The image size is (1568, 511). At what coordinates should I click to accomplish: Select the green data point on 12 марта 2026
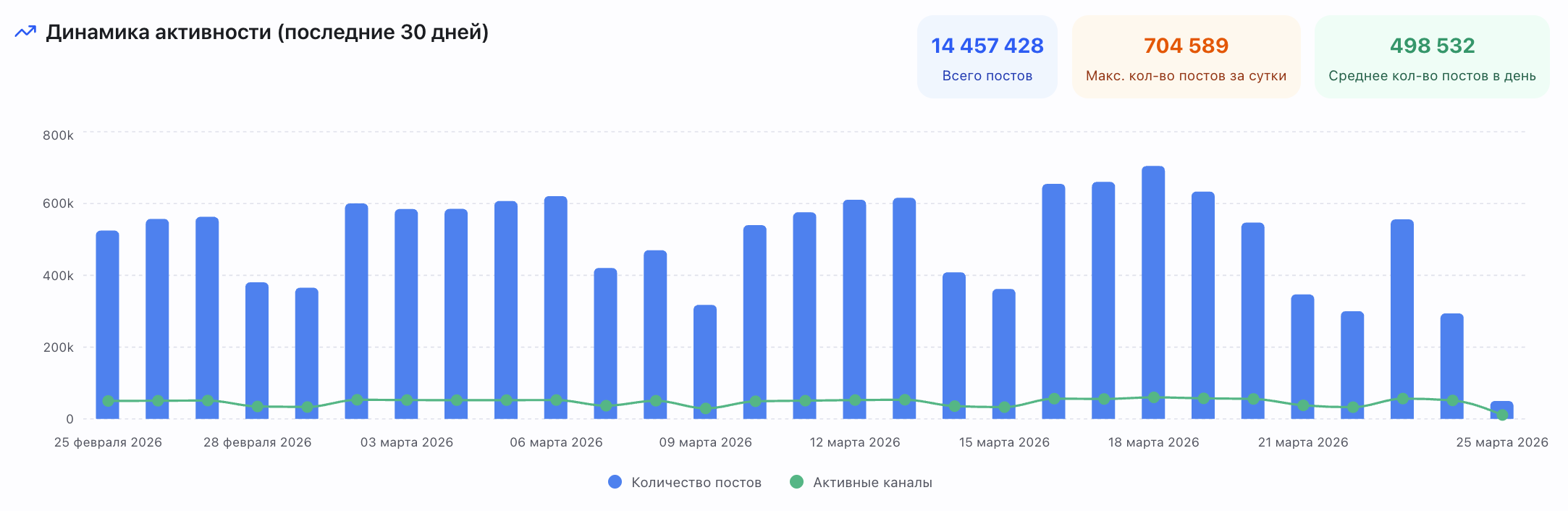tap(855, 400)
